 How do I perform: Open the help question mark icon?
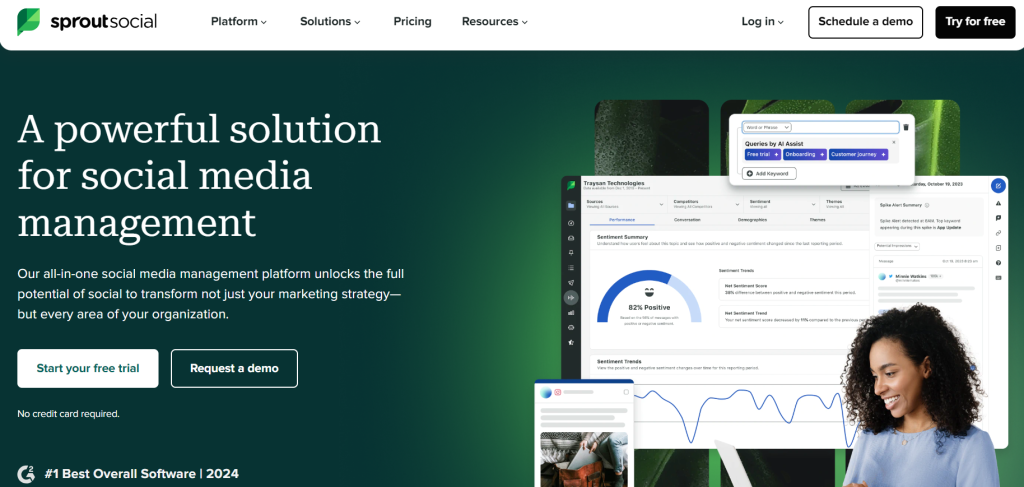(999, 263)
